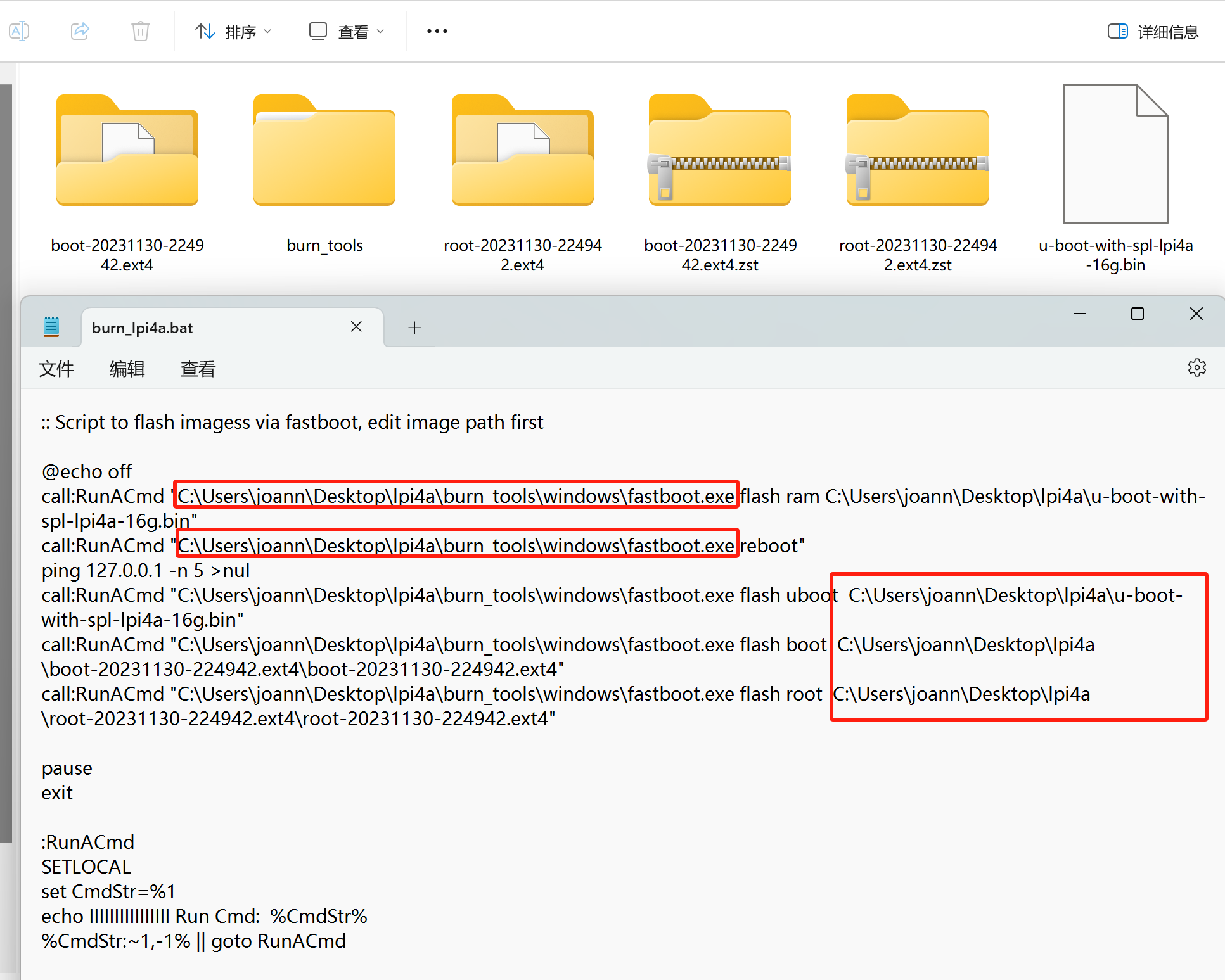Add a new Notepad tab
The width and height of the screenshot is (1225, 980).
414,328
